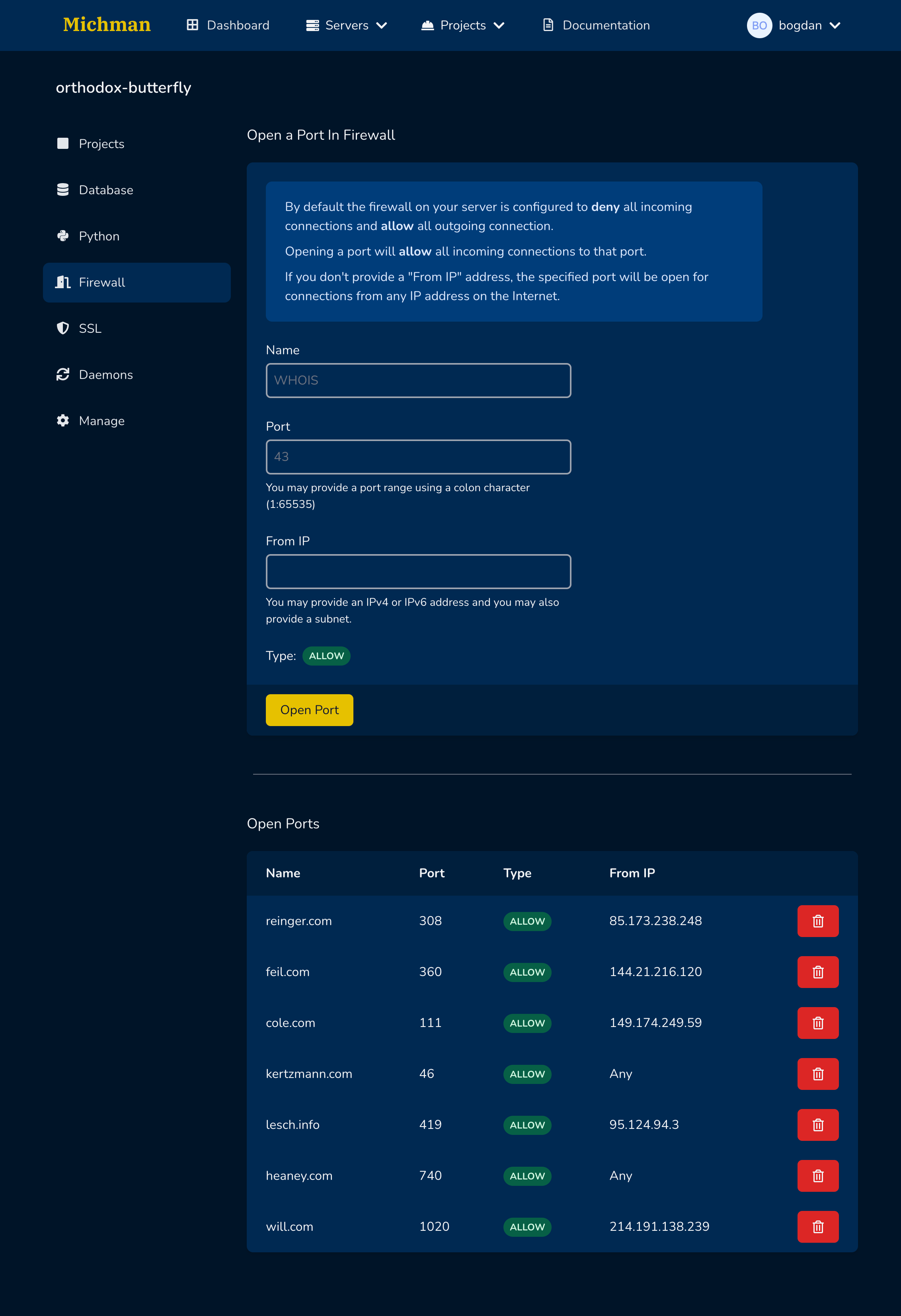Image resolution: width=901 pixels, height=1316 pixels.
Task: Click the Daemons refresh icon
Action: [x=63, y=374]
